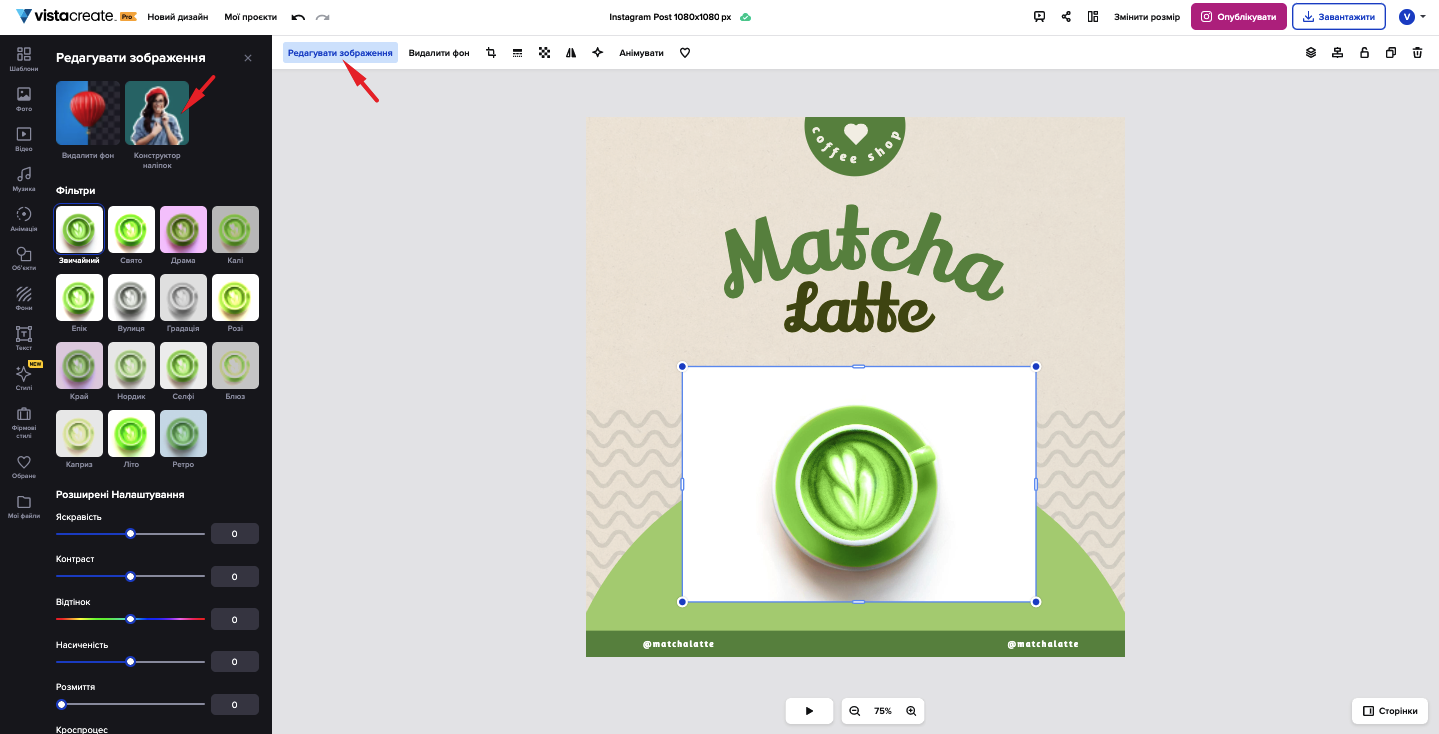Zoom out with the minus magnifier

click(x=855, y=711)
